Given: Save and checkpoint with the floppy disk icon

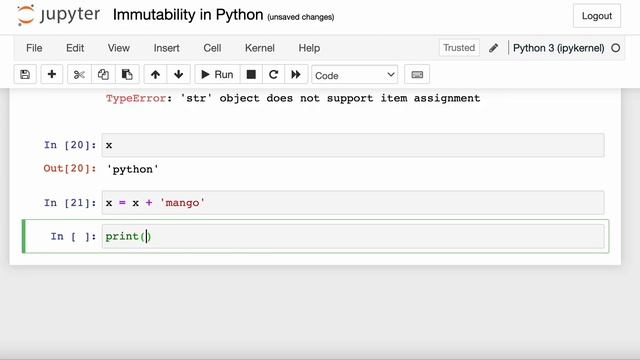Looking at the screenshot, I should tap(25, 75).
